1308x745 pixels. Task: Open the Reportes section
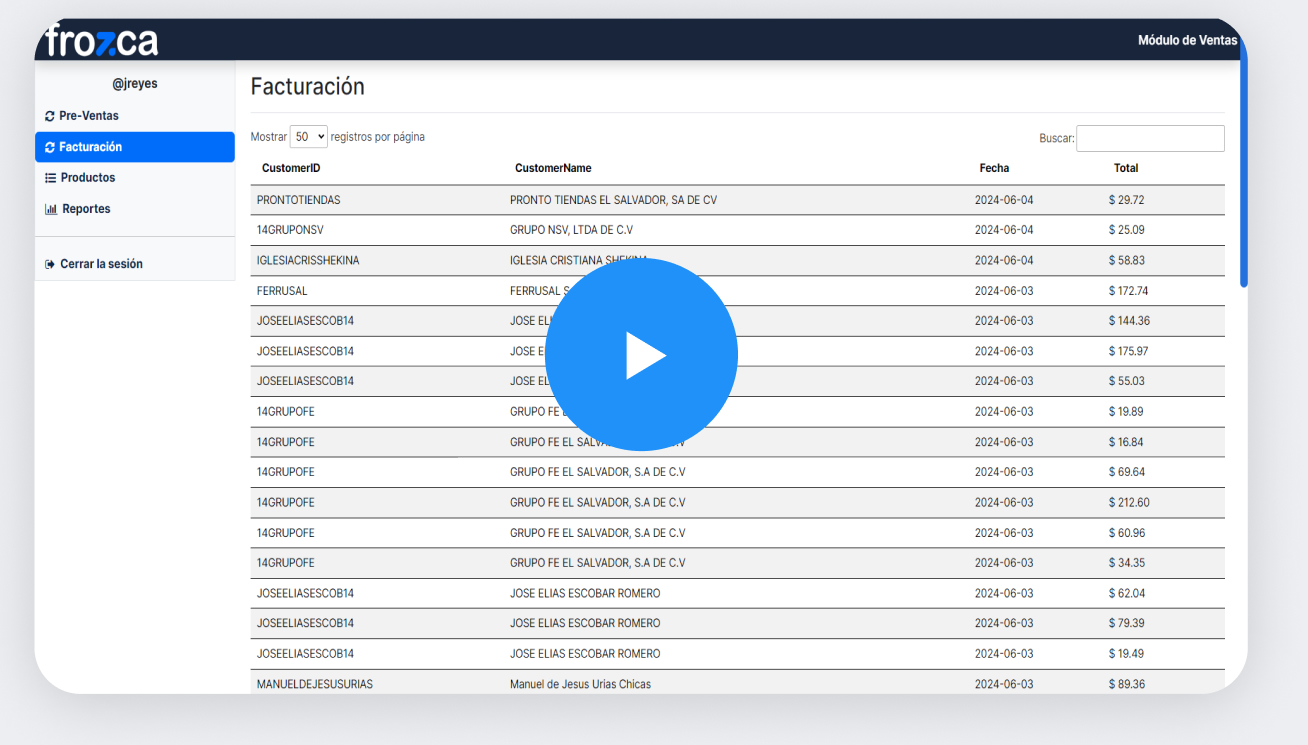[x=86, y=209]
